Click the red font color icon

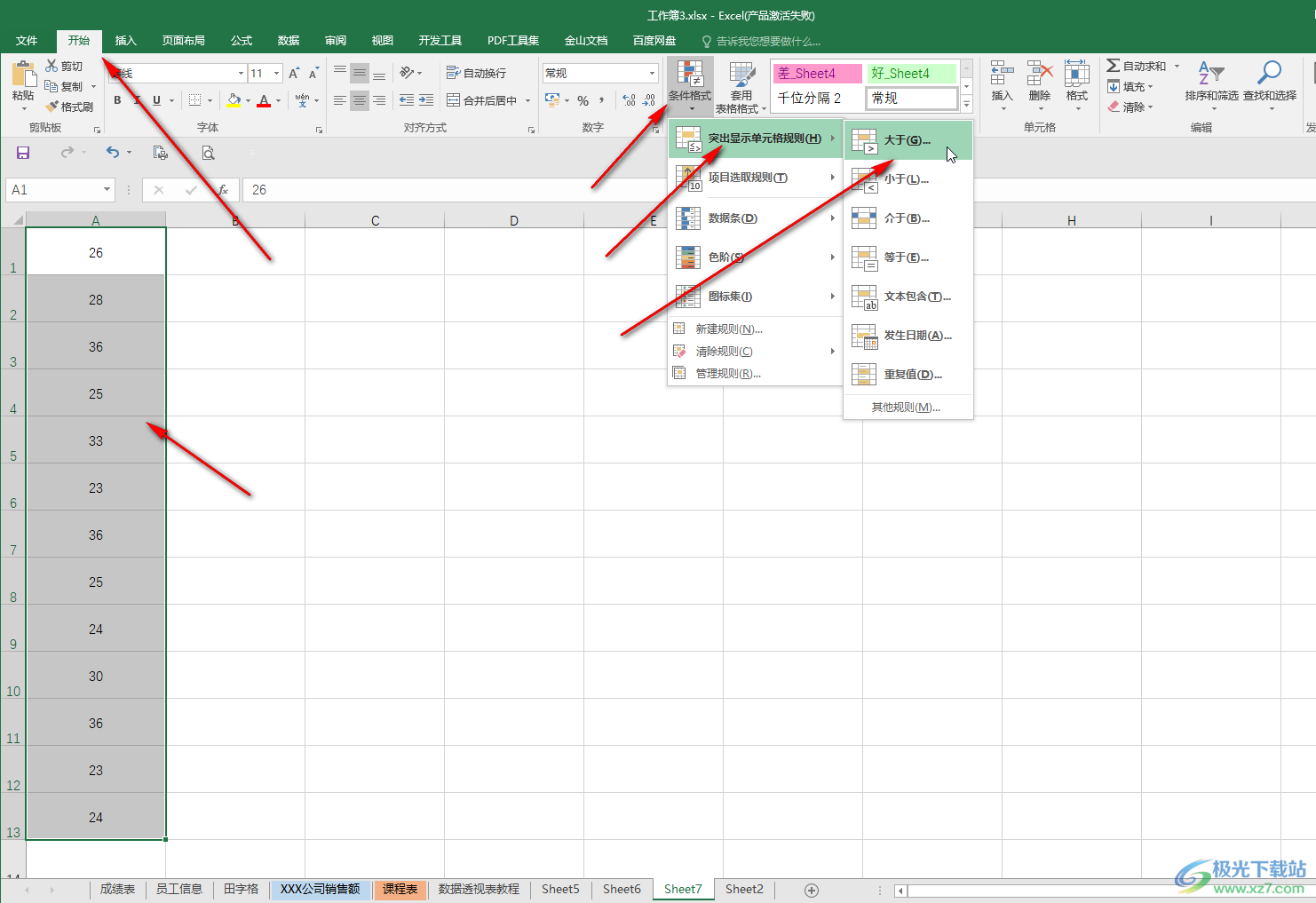pyautogui.click(x=264, y=100)
